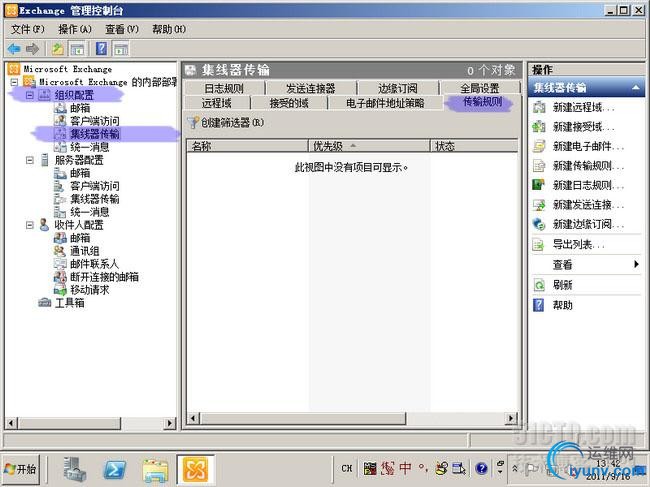Image resolution: width=650 pixels, height=487 pixels.
Task: Click 新建远程域... action link
Action: (x=584, y=107)
